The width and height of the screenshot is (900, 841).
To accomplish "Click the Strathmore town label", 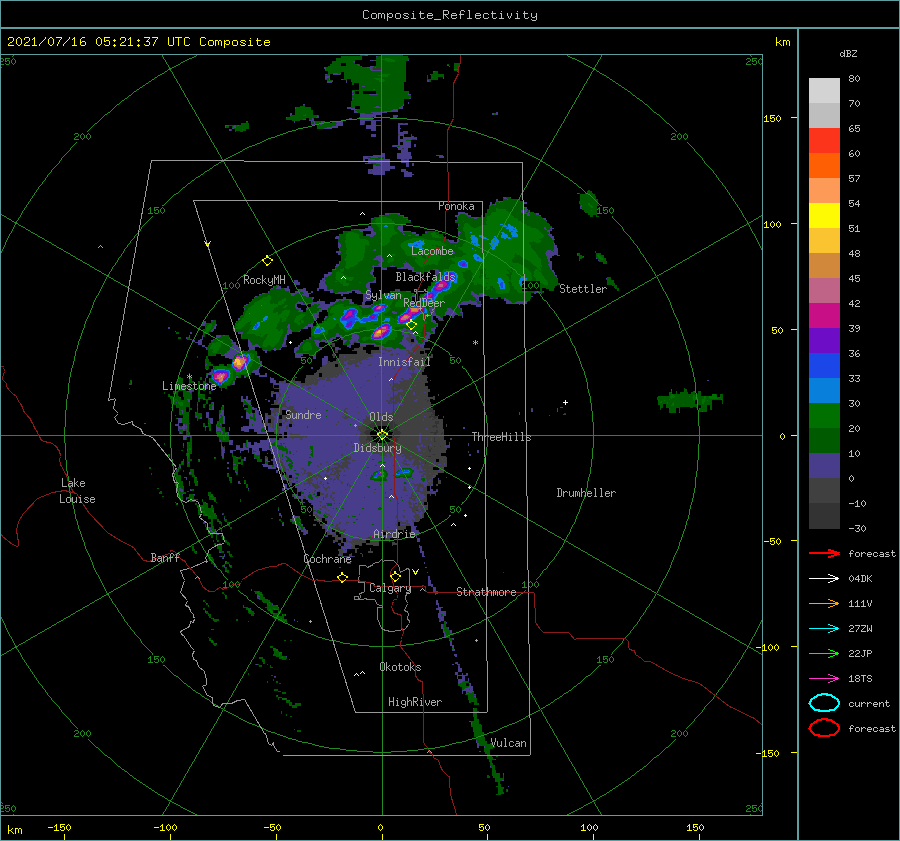I will tap(486, 592).
